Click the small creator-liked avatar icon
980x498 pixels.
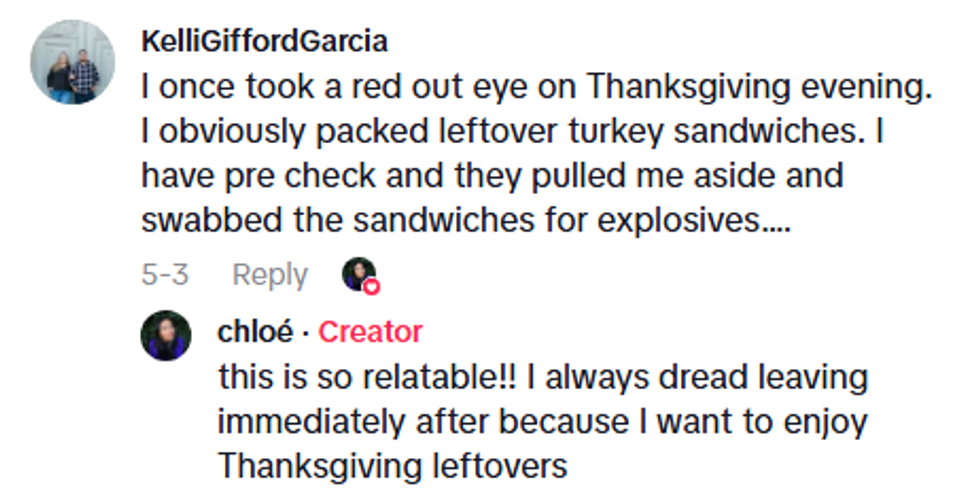coord(358,273)
